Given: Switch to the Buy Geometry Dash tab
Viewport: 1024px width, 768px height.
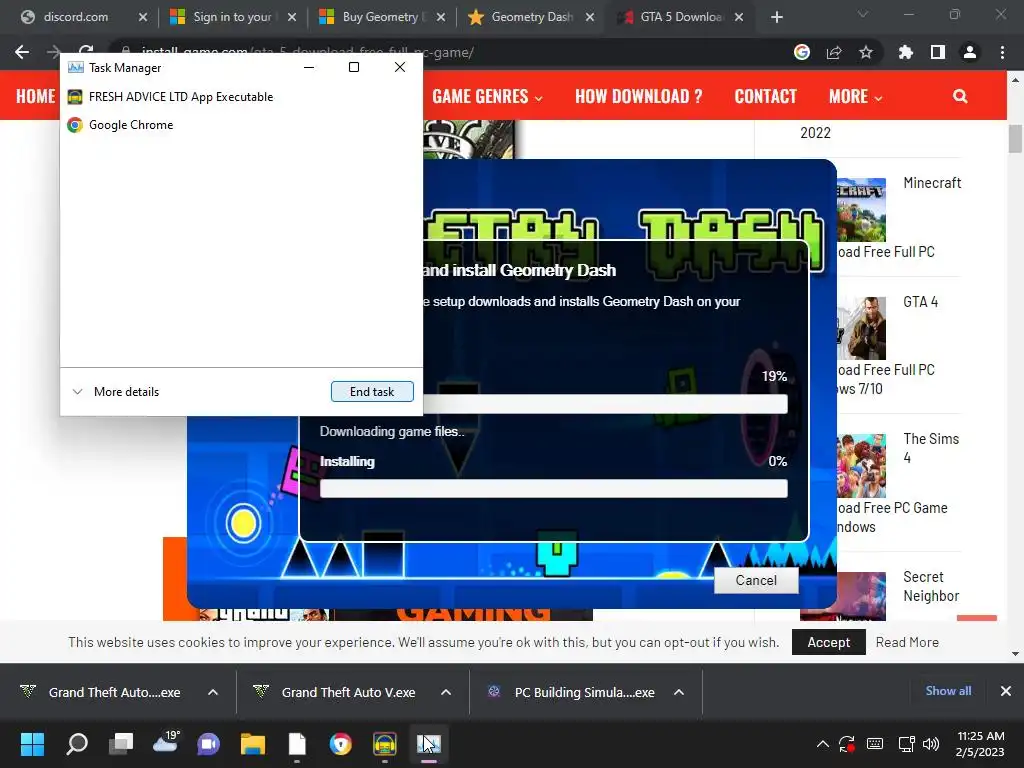Looking at the screenshot, I should click(x=382, y=17).
